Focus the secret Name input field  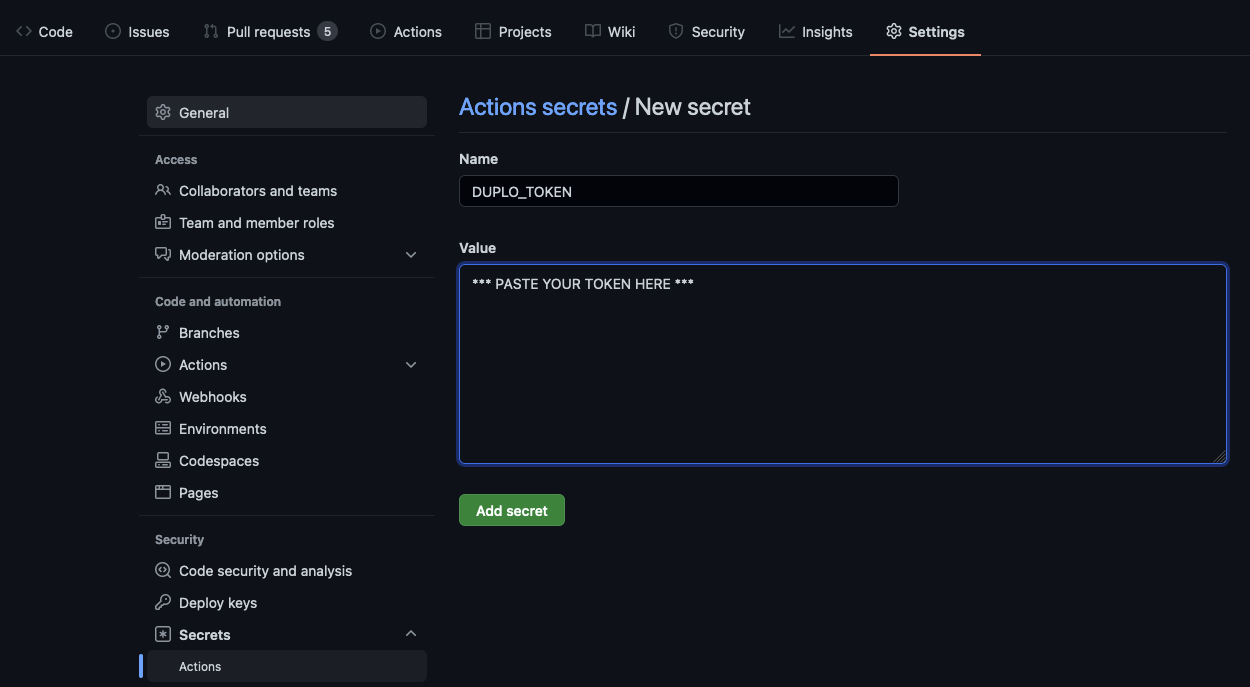click(x=678, y=191)
